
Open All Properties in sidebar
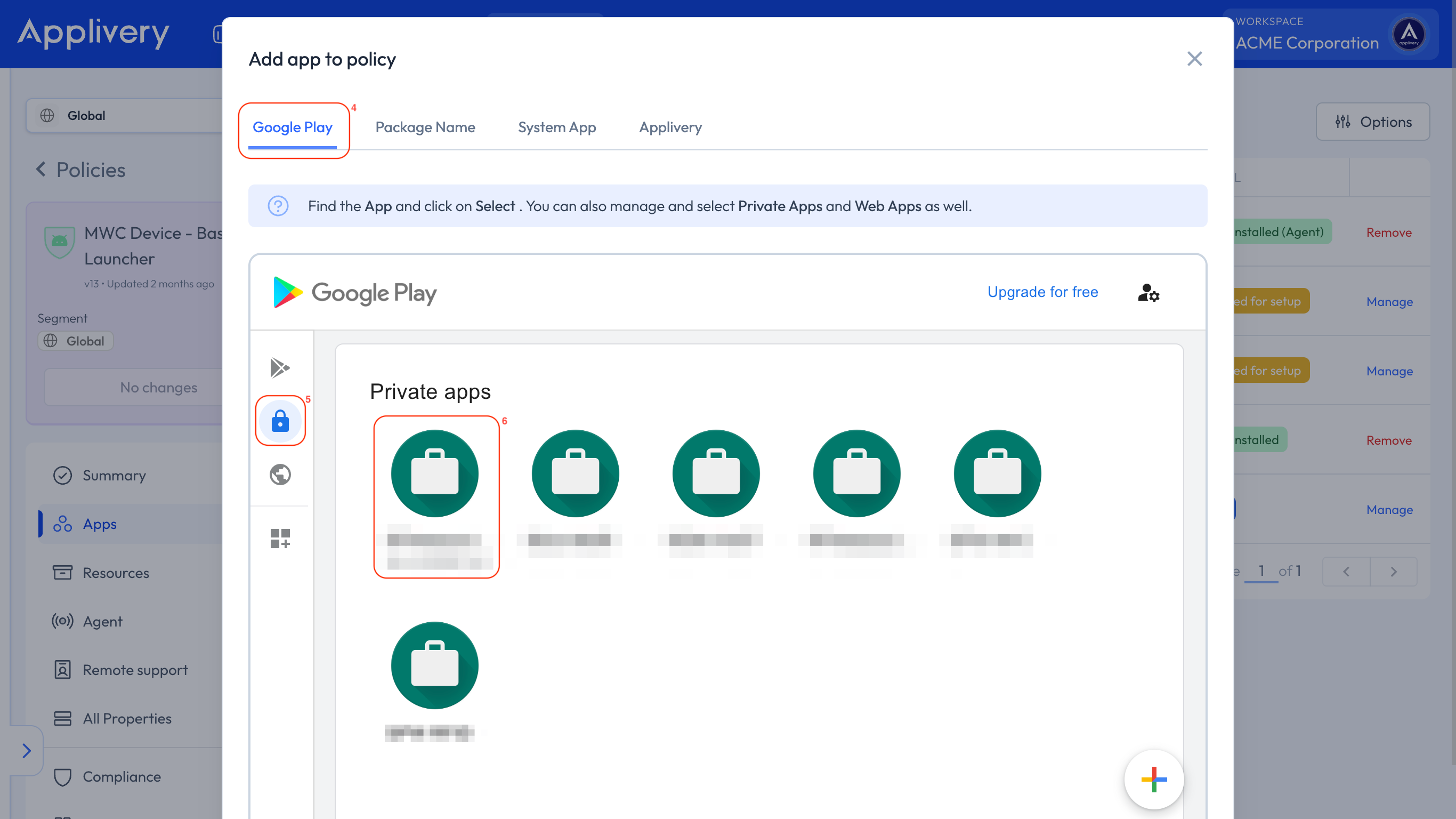coord(127,718)
